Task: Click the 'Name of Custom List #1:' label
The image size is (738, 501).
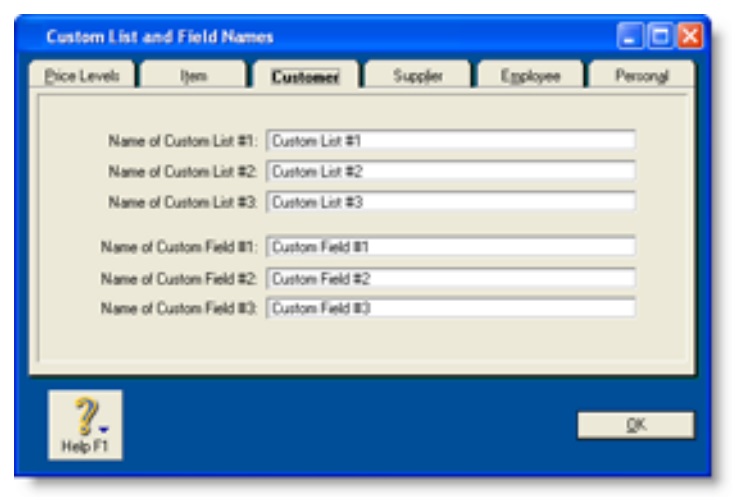Action: tap(183, 141)
